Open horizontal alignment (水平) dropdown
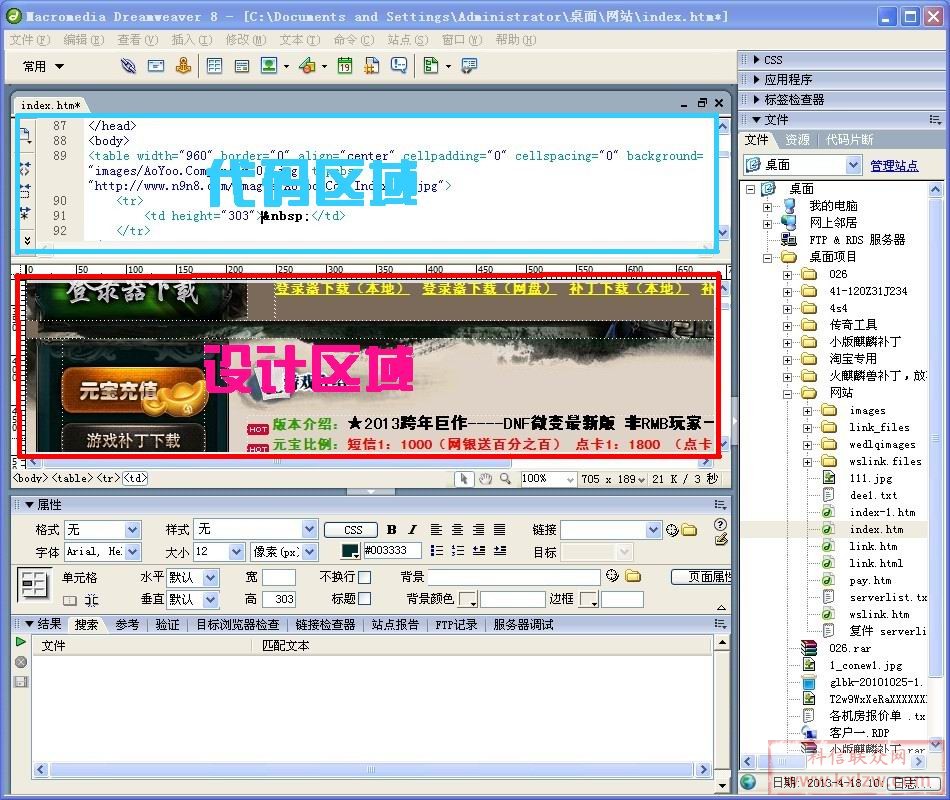The image size is (950, 800). (x=210, y=577)
